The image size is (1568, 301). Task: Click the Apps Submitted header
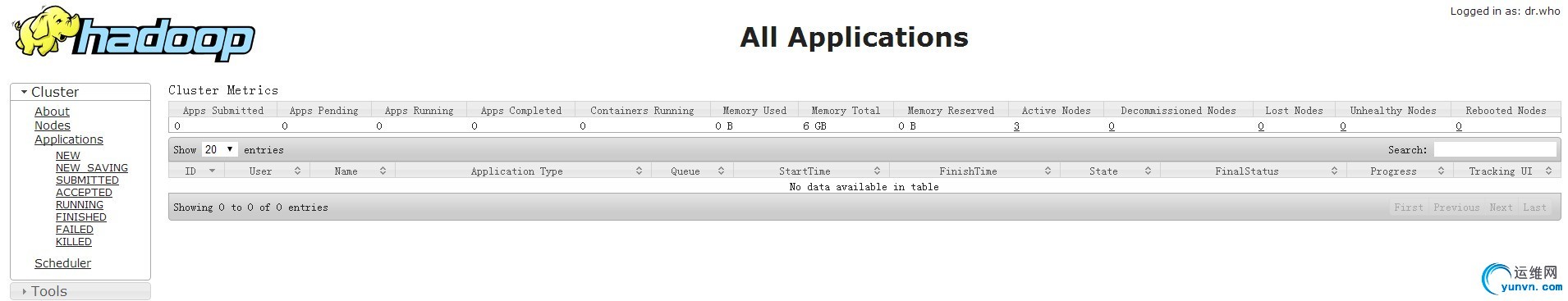pyautogui.click(x=223, y=110)
